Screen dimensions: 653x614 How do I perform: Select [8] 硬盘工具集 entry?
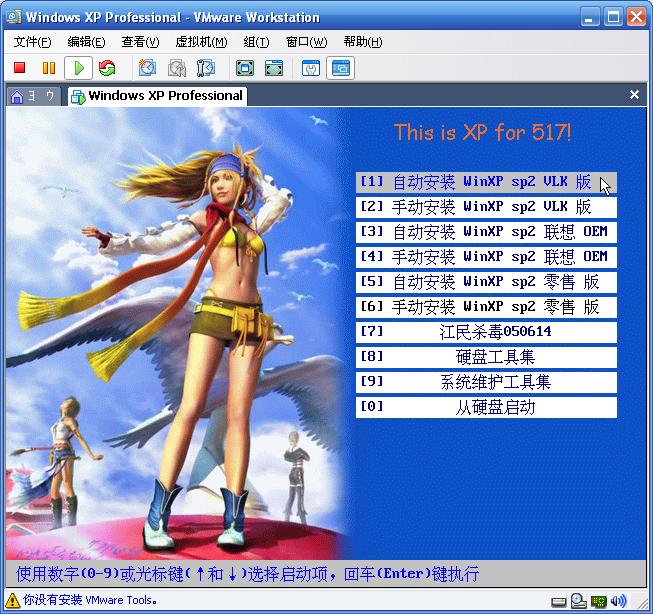coord(486,357)
